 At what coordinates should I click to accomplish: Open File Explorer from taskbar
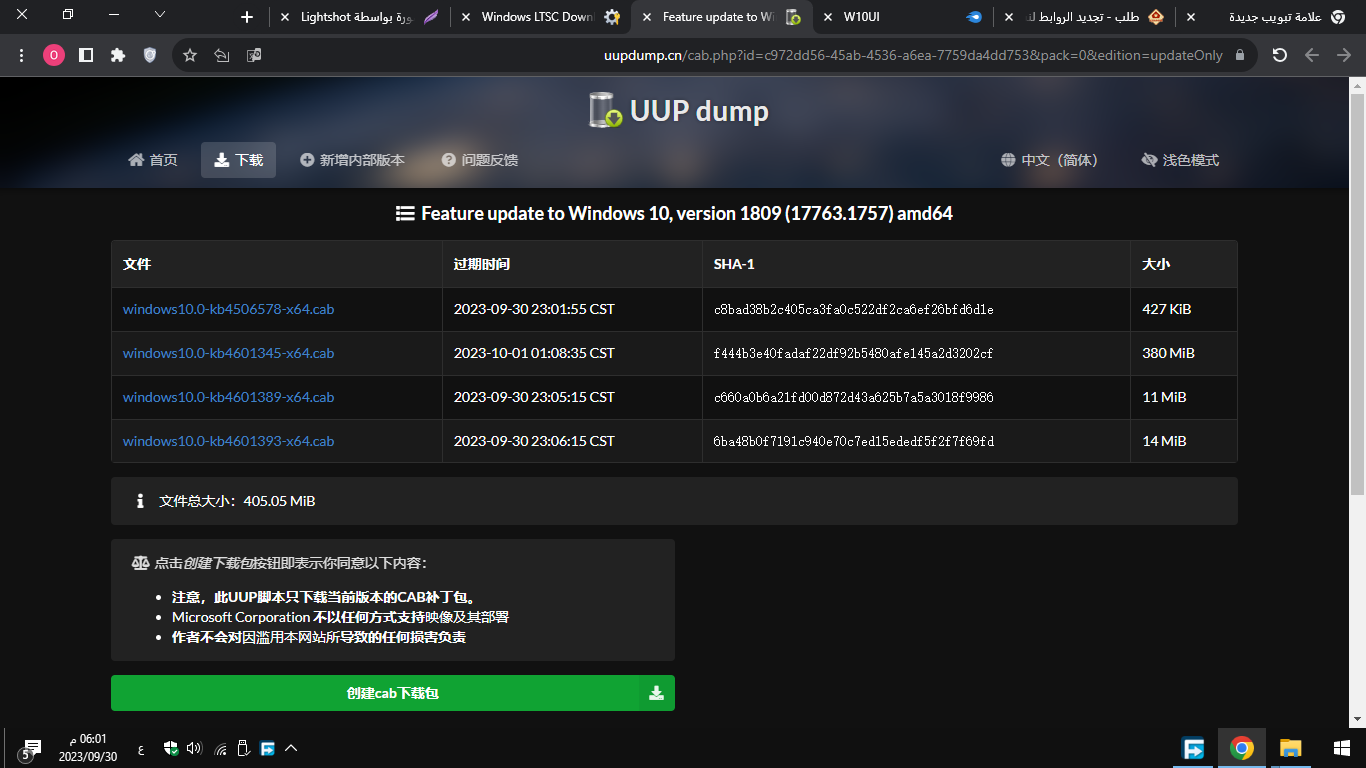click(1291, 748)
